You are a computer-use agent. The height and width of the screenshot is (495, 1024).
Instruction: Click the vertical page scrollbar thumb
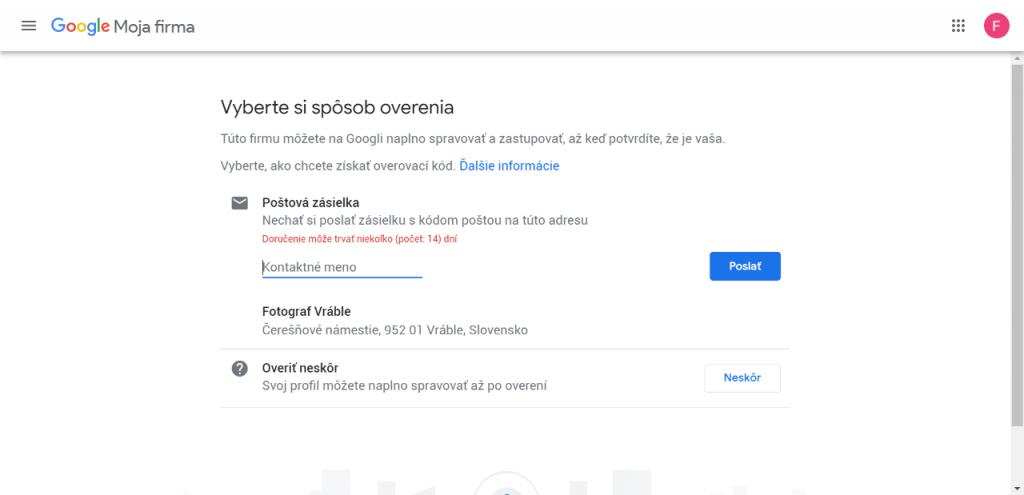[1017, 245]
